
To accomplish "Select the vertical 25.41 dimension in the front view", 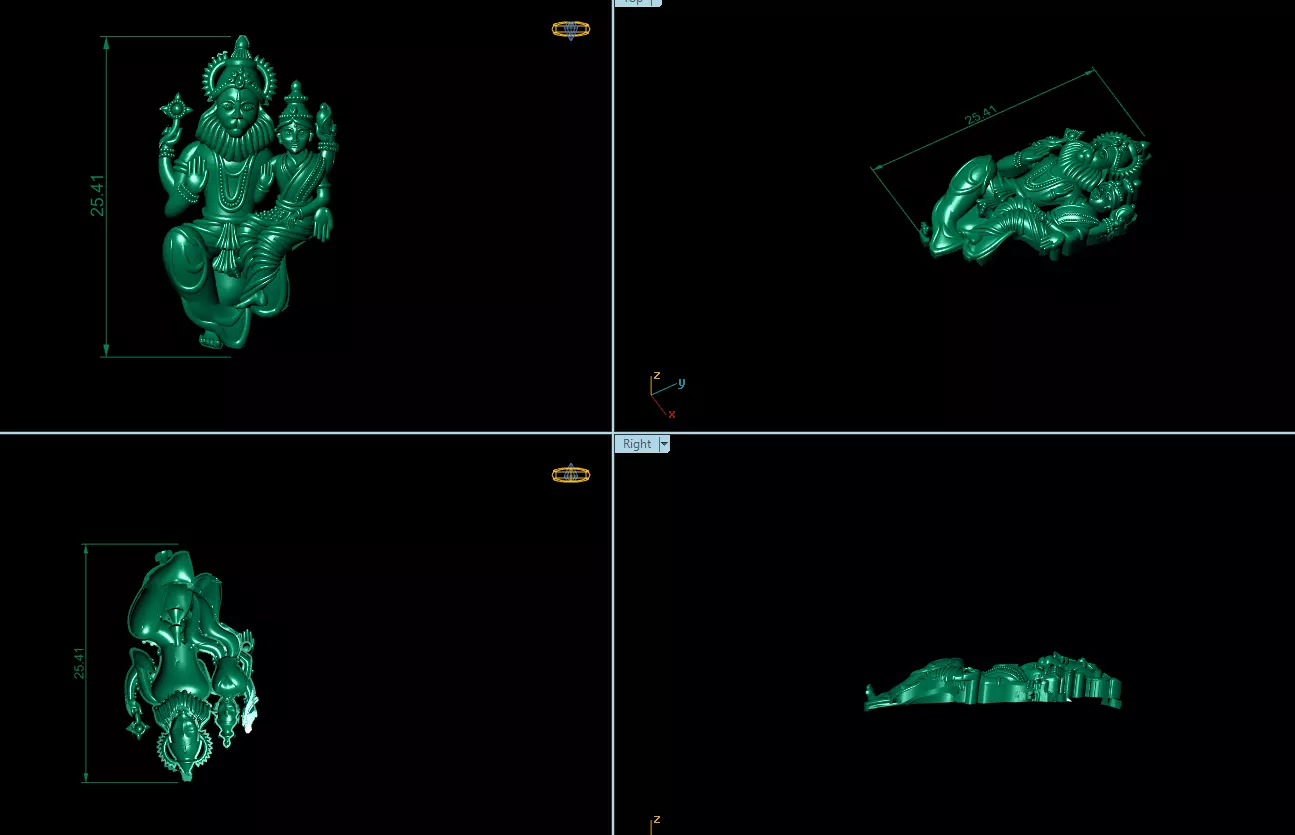I will pyautogui.click(x=97, y=195).
